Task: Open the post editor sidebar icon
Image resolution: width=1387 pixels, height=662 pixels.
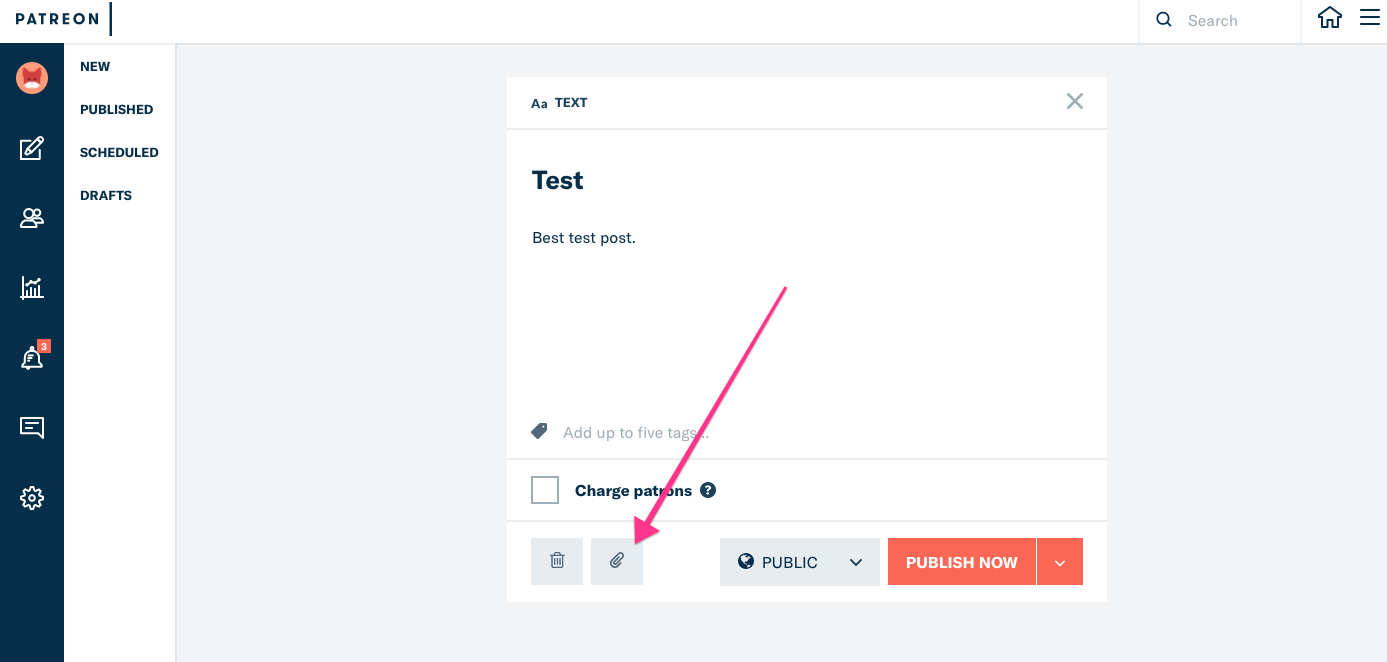Action: (x=32, y=149)
